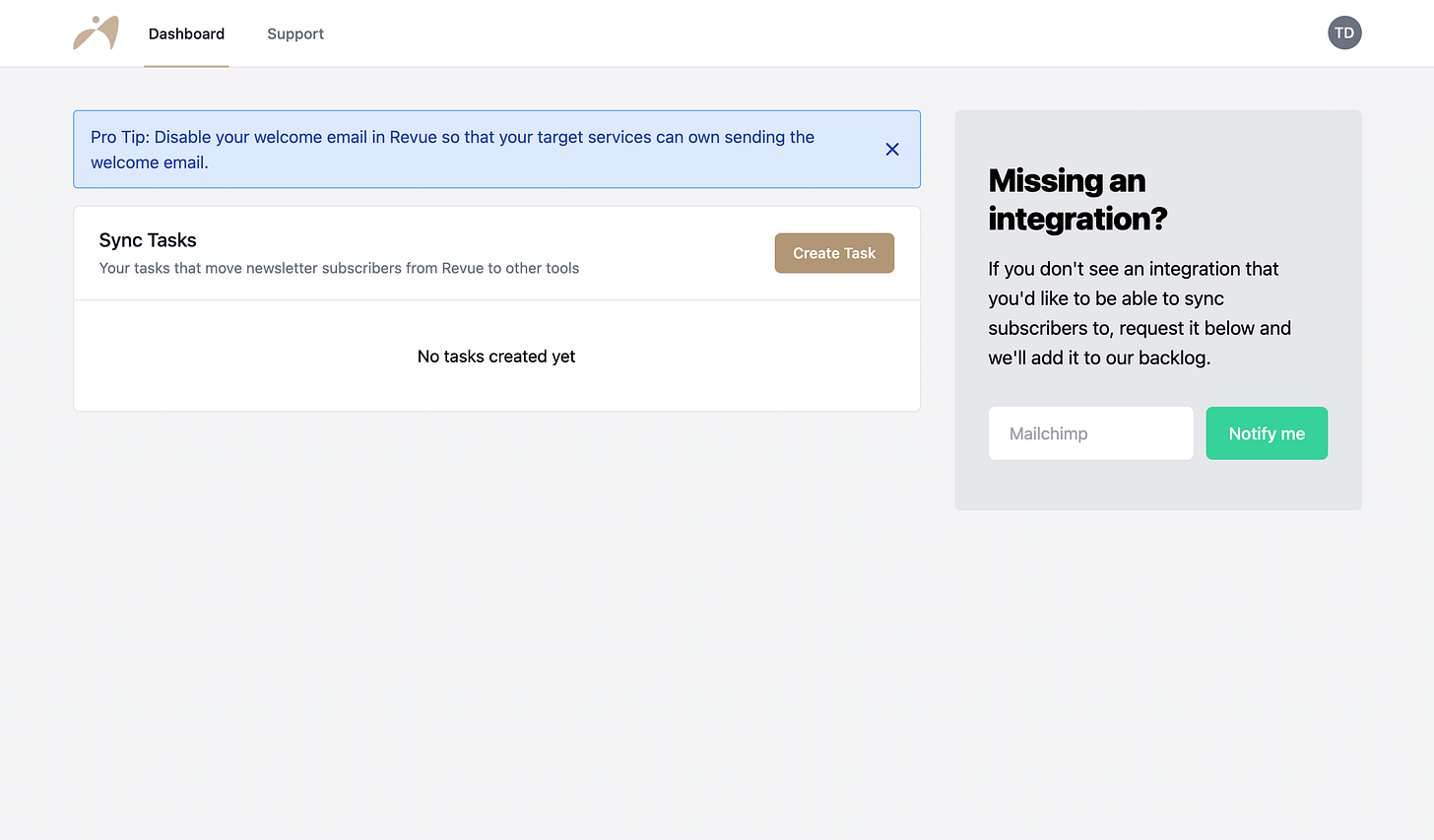
Task: Click the green Notify me button
Action: pyautogui.click(x=1267, y=433)
